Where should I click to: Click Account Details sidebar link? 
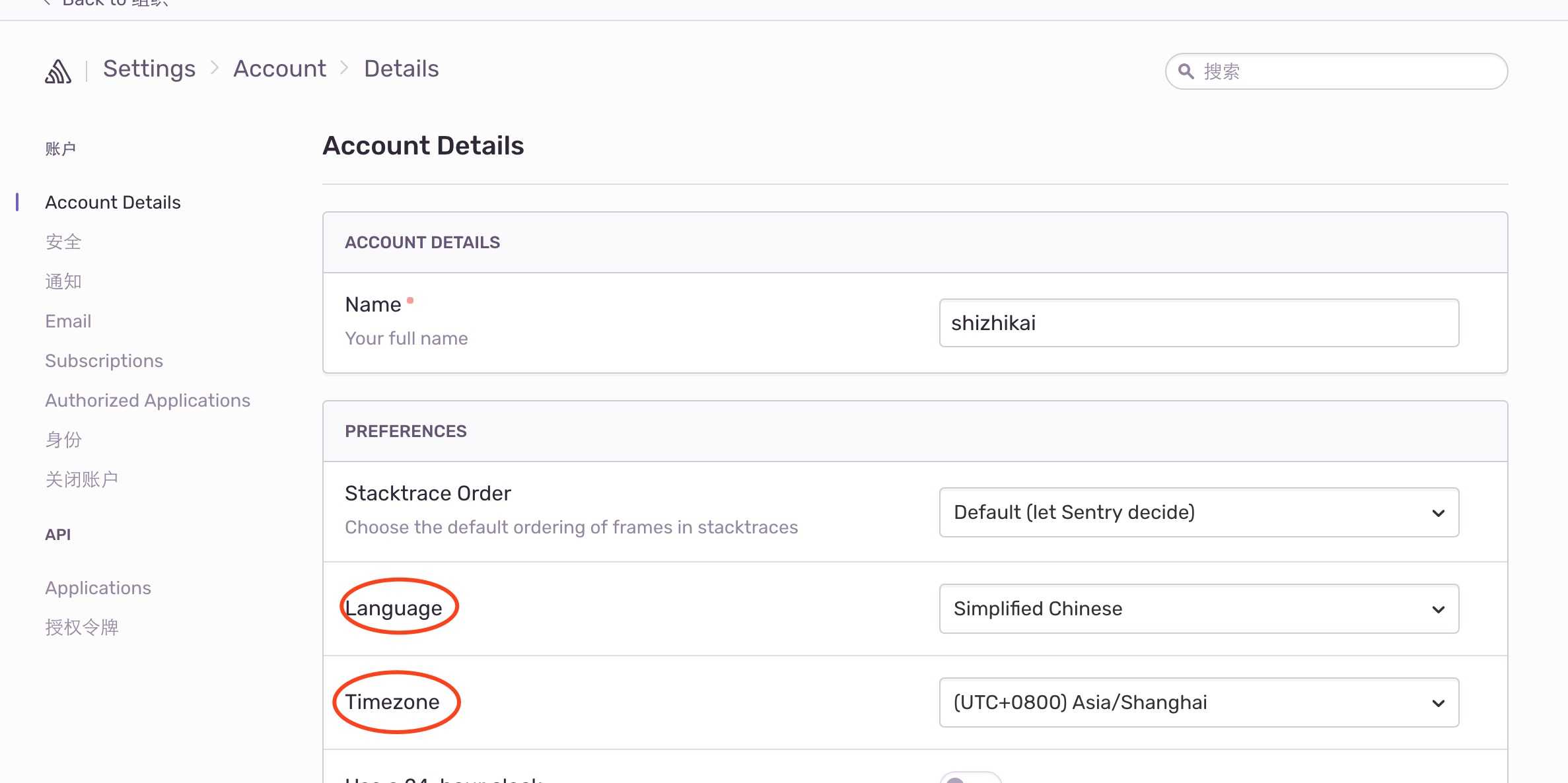pos(113,203)
